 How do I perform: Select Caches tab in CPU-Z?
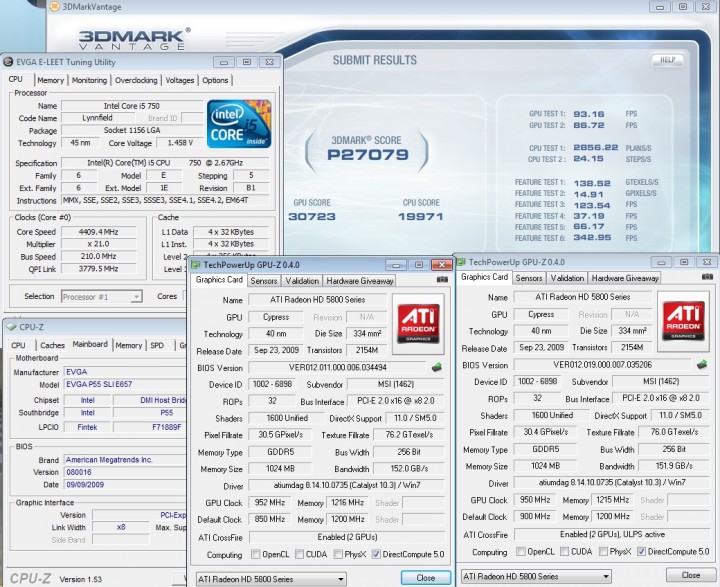[52, 345]
